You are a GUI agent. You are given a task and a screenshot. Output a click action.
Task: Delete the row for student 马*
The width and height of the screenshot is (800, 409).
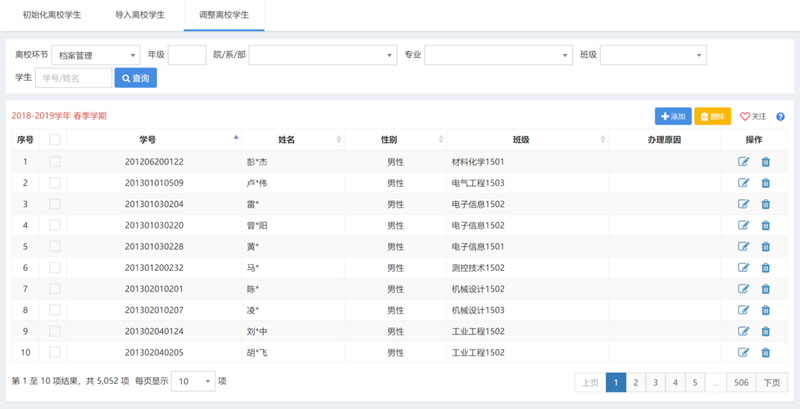point(766,268)
